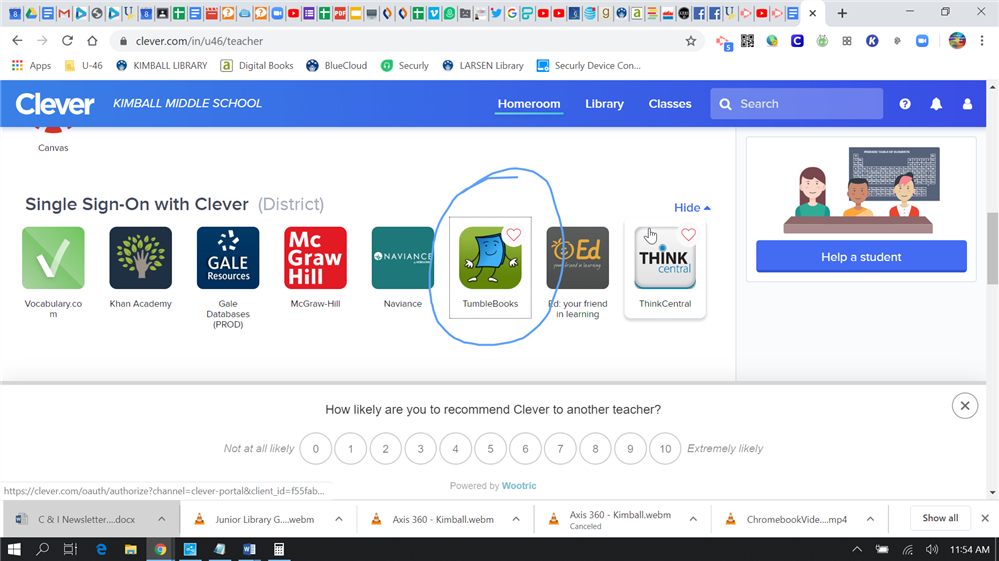This screenshot has height=561, width=999.
Task: Favorite ThinkCentral with heart icon
Action: tap(688, 235)
